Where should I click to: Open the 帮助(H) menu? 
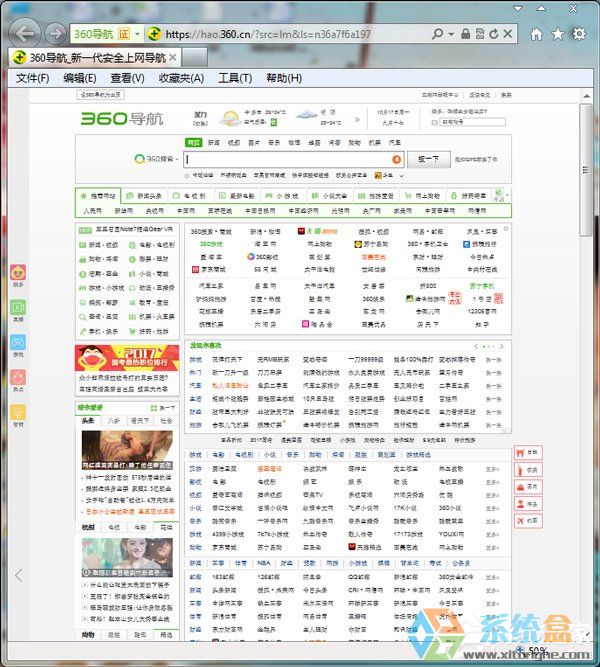(x=284, y=78)
